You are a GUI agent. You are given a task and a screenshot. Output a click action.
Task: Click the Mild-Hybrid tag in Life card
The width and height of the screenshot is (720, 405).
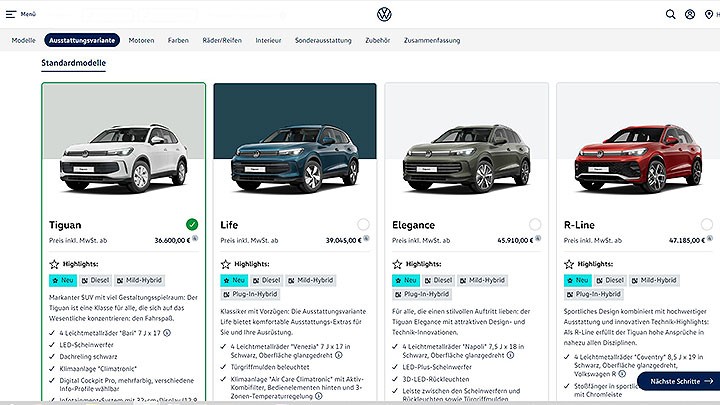click(x=310, y=280)
